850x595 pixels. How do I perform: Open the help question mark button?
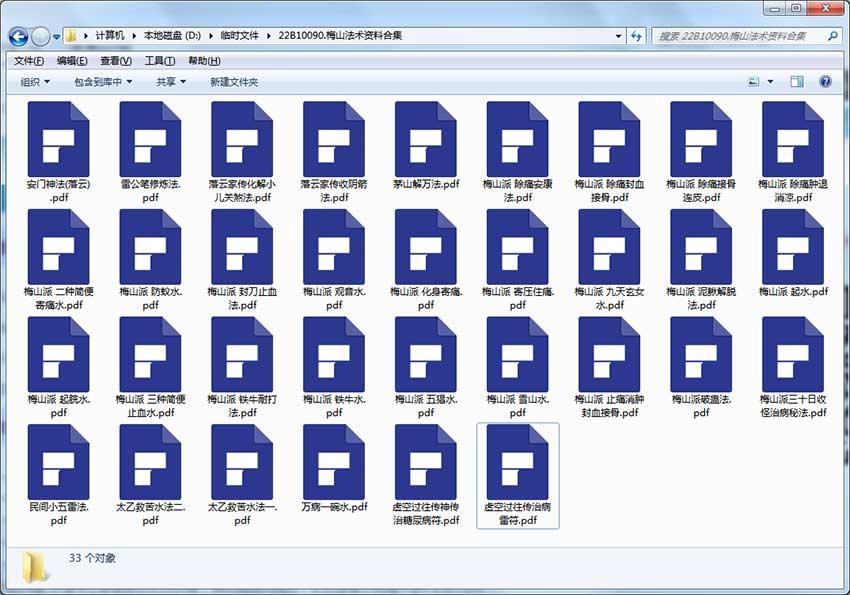(825, 82)
